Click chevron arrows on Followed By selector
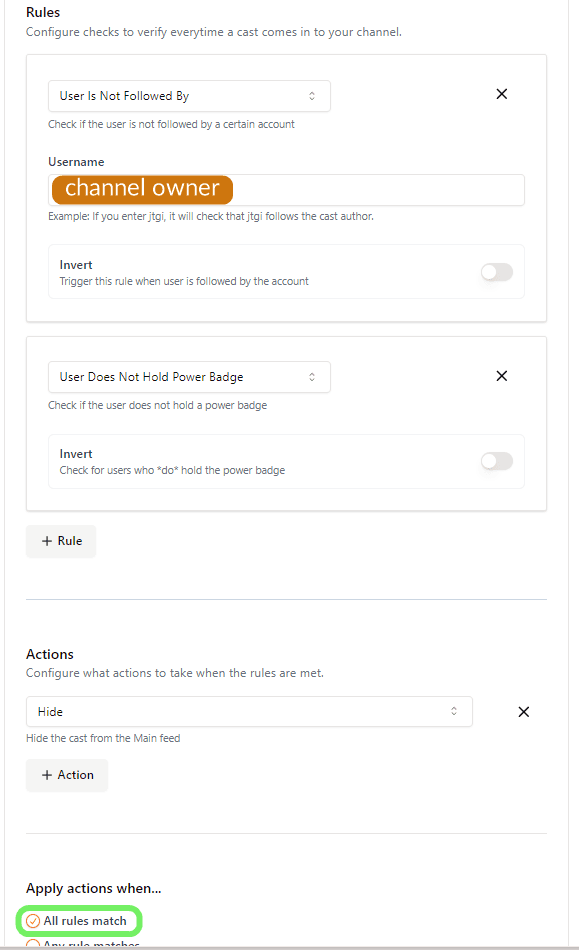 pyautogui.click(x=312, y=96)
